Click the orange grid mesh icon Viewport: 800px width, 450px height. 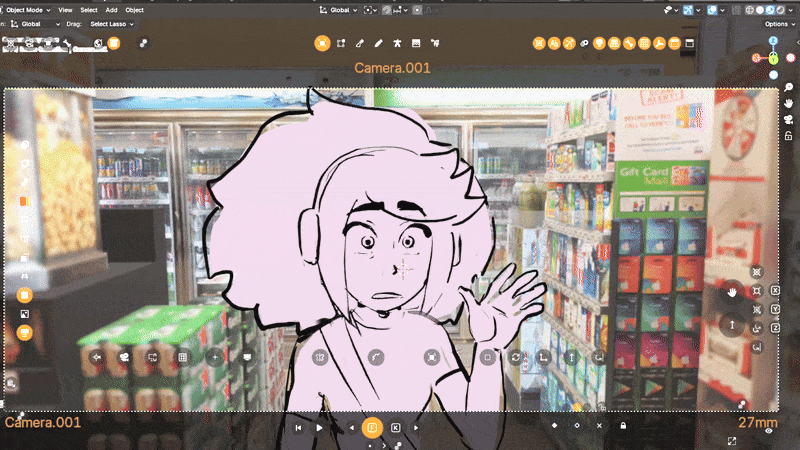click(x=644, y=43)
